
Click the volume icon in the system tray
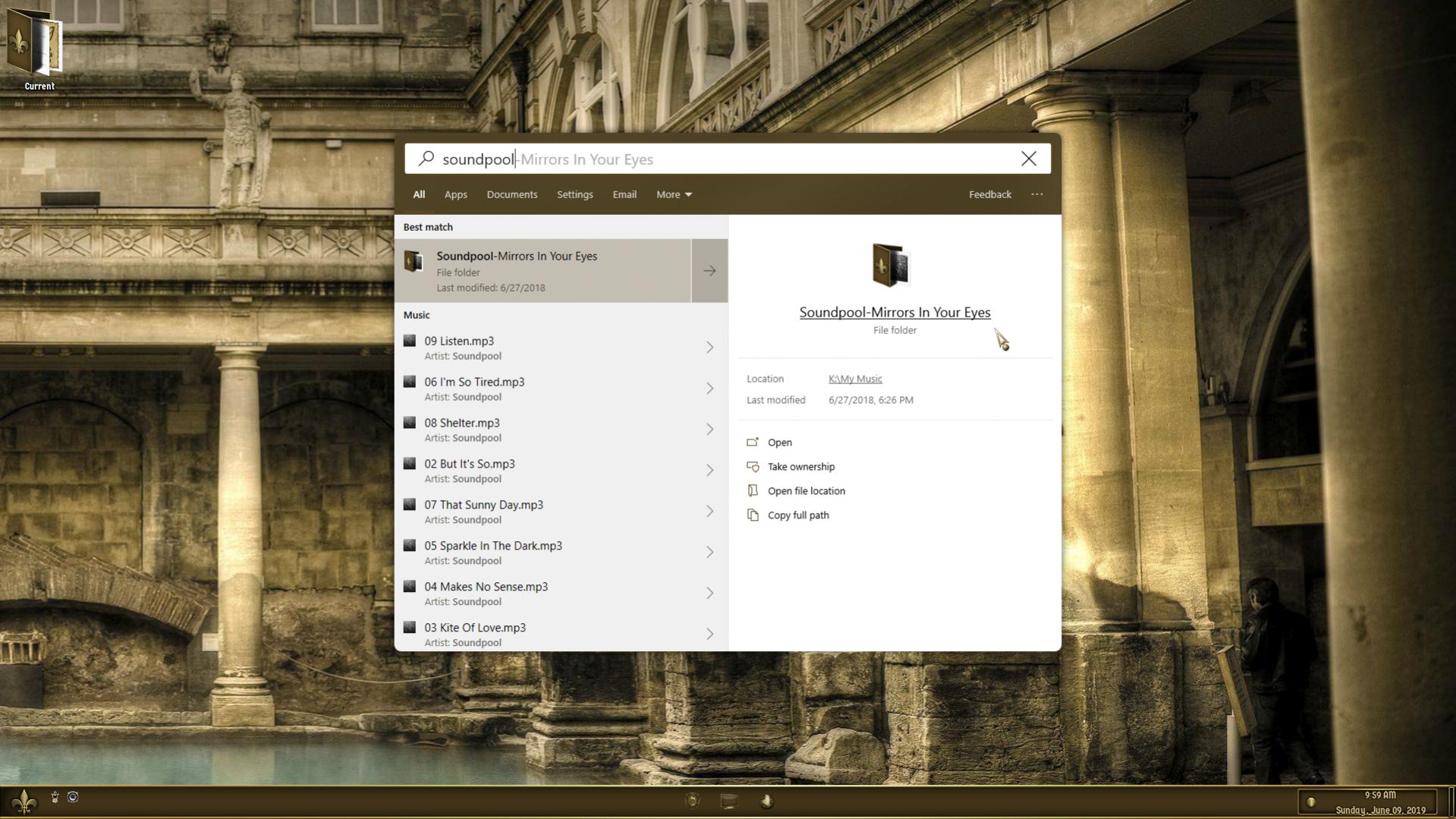click(x=769, y=800)
